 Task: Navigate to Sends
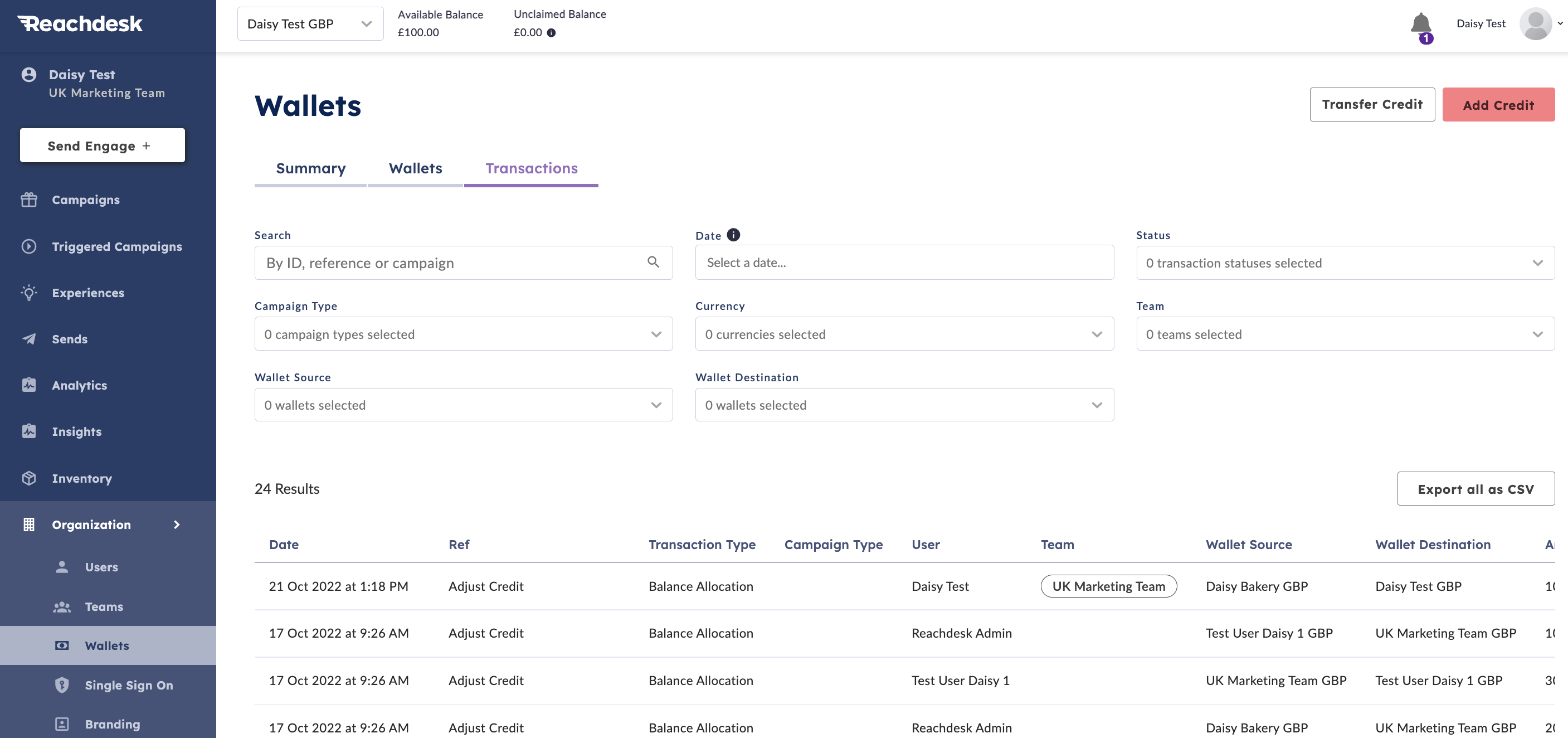point(70,338)
